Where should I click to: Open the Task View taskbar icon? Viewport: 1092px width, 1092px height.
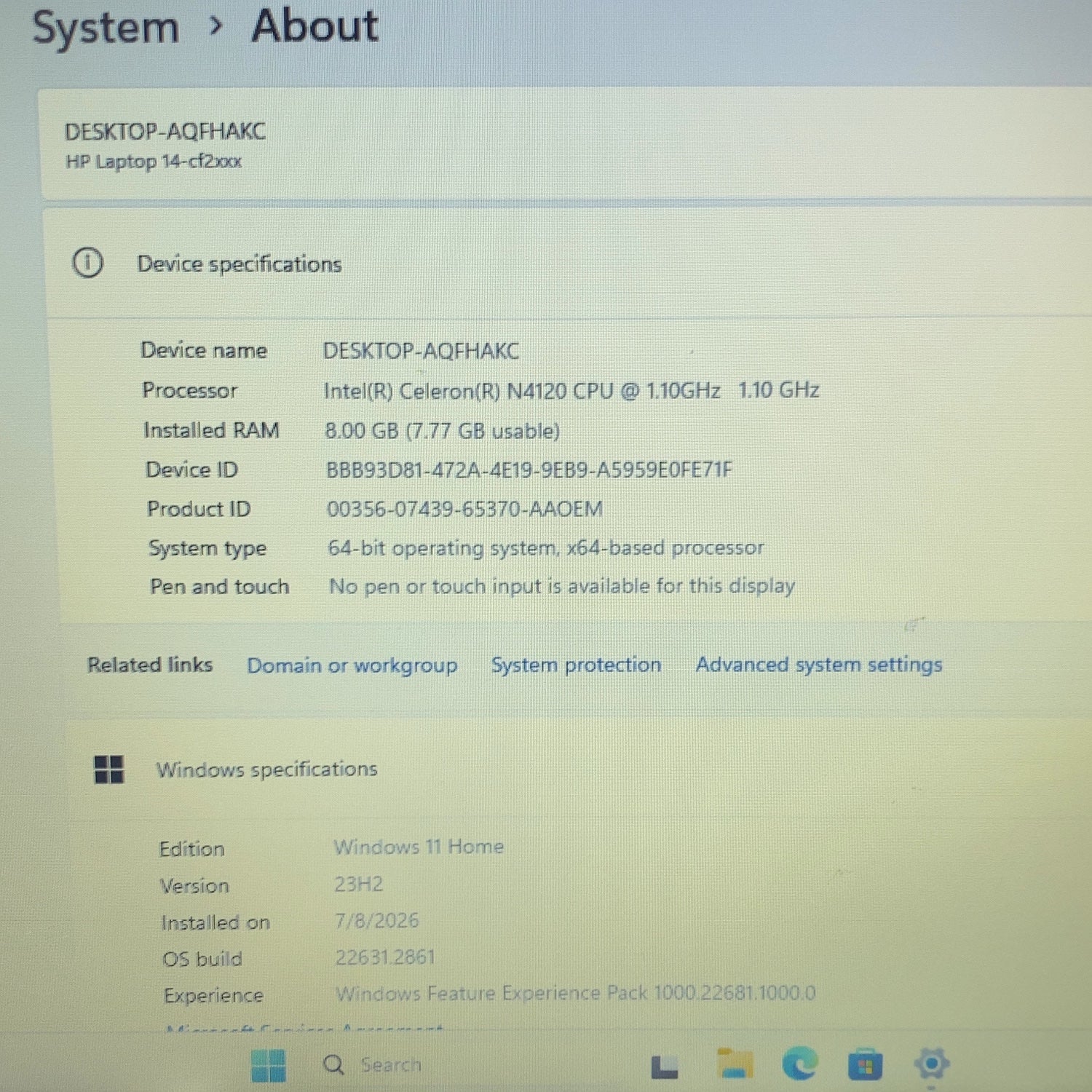(x=664, y=1067)
